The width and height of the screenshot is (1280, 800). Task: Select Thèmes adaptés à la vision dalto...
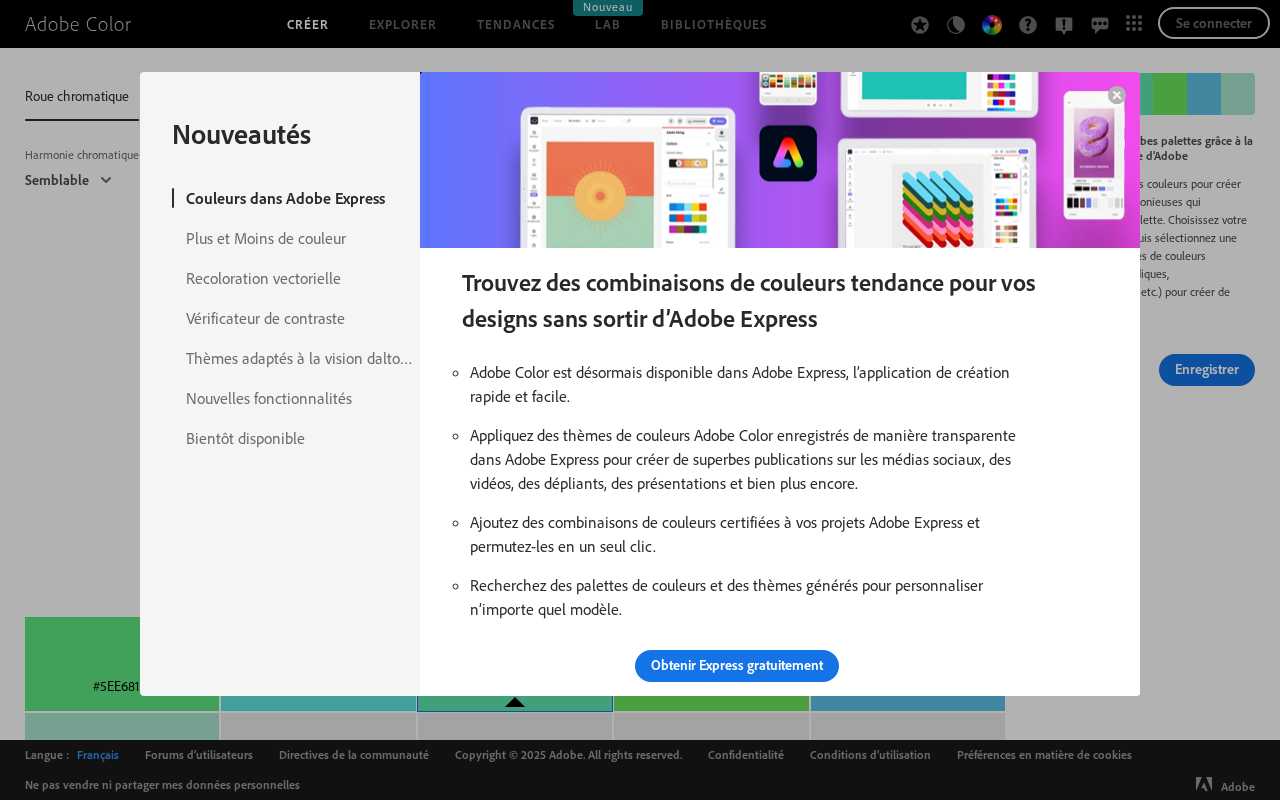point(298,358)
